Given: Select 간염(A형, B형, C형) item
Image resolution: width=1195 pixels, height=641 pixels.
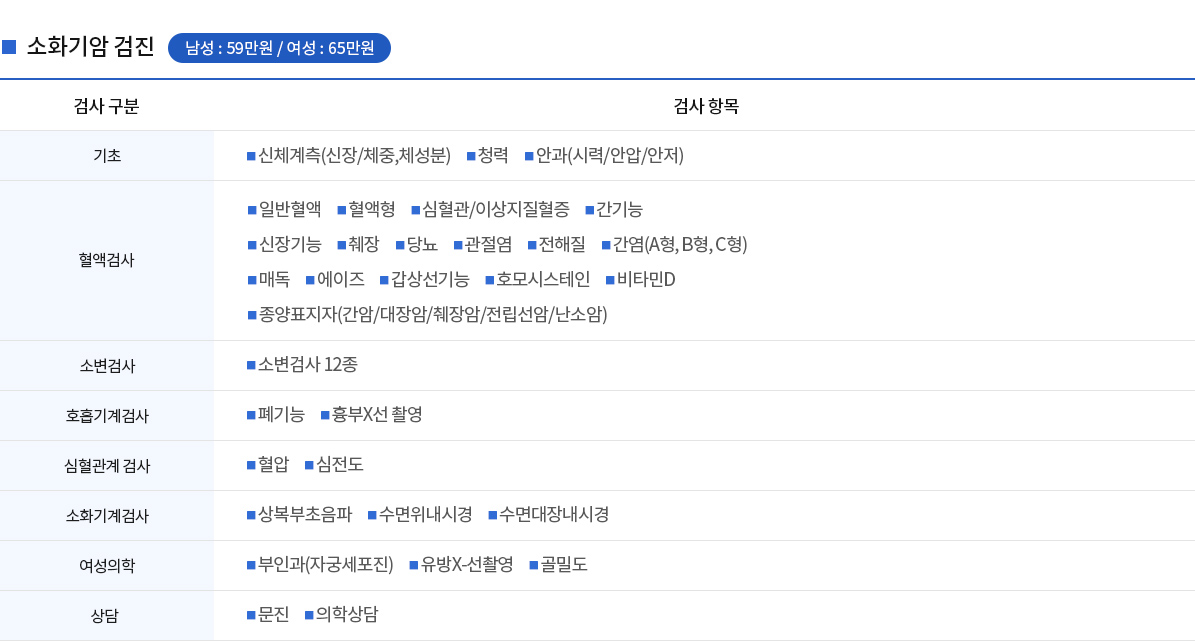Looking at the screenshot, I should (x=680, y=245).
